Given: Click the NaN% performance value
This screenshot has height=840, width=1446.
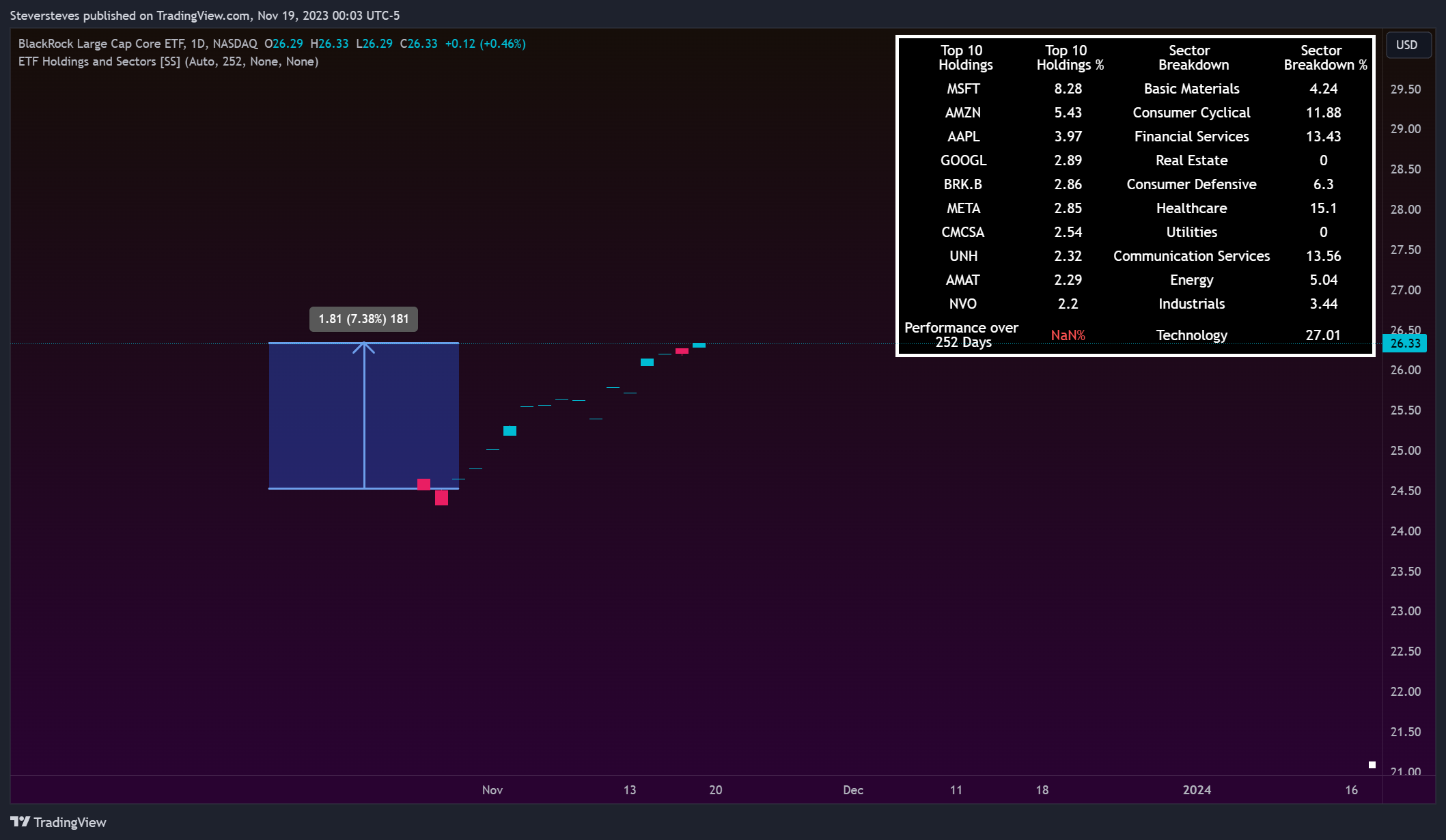Looking at the screenshot, I should pyautogui.click(x=1068, y=335).
